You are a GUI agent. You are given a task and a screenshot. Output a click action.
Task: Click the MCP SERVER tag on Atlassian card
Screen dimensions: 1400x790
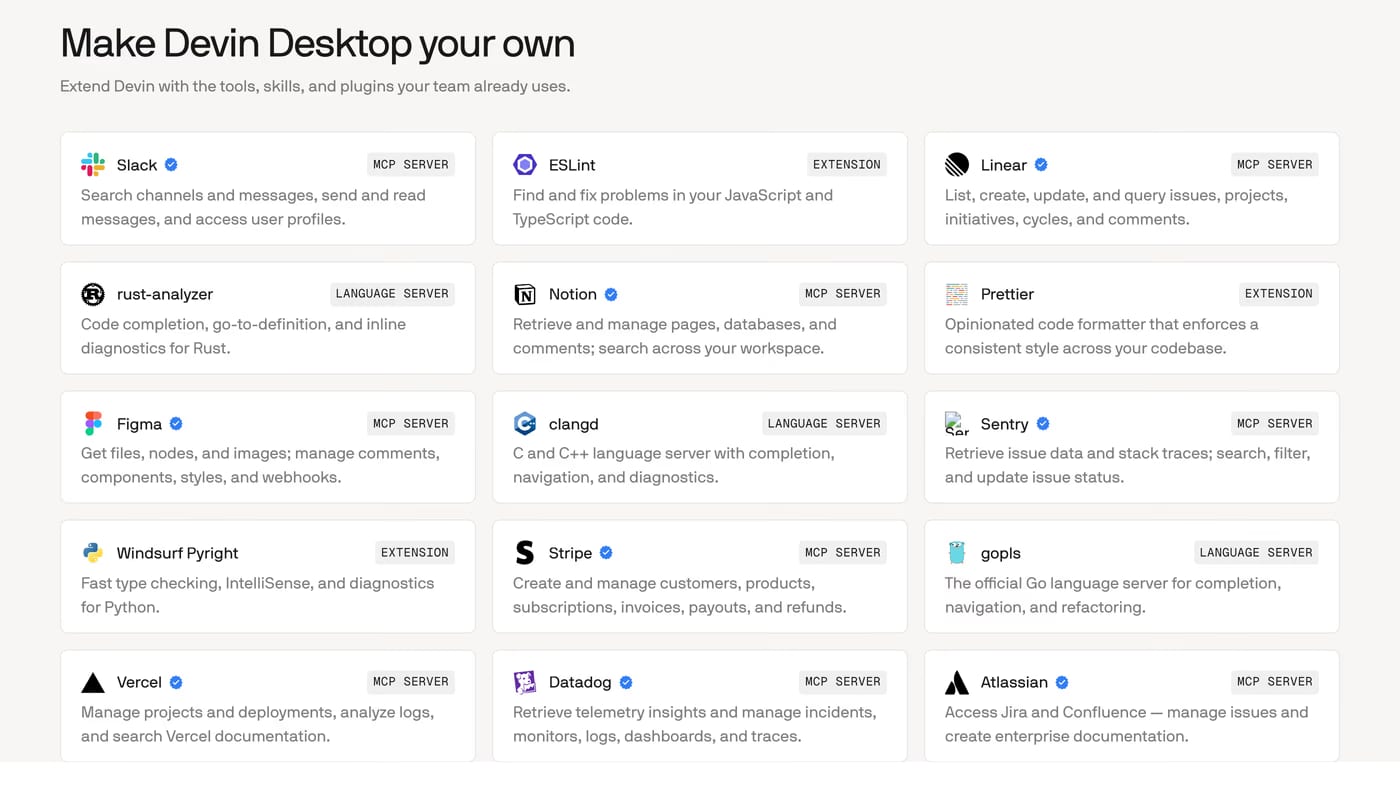tap(1275, 682)
